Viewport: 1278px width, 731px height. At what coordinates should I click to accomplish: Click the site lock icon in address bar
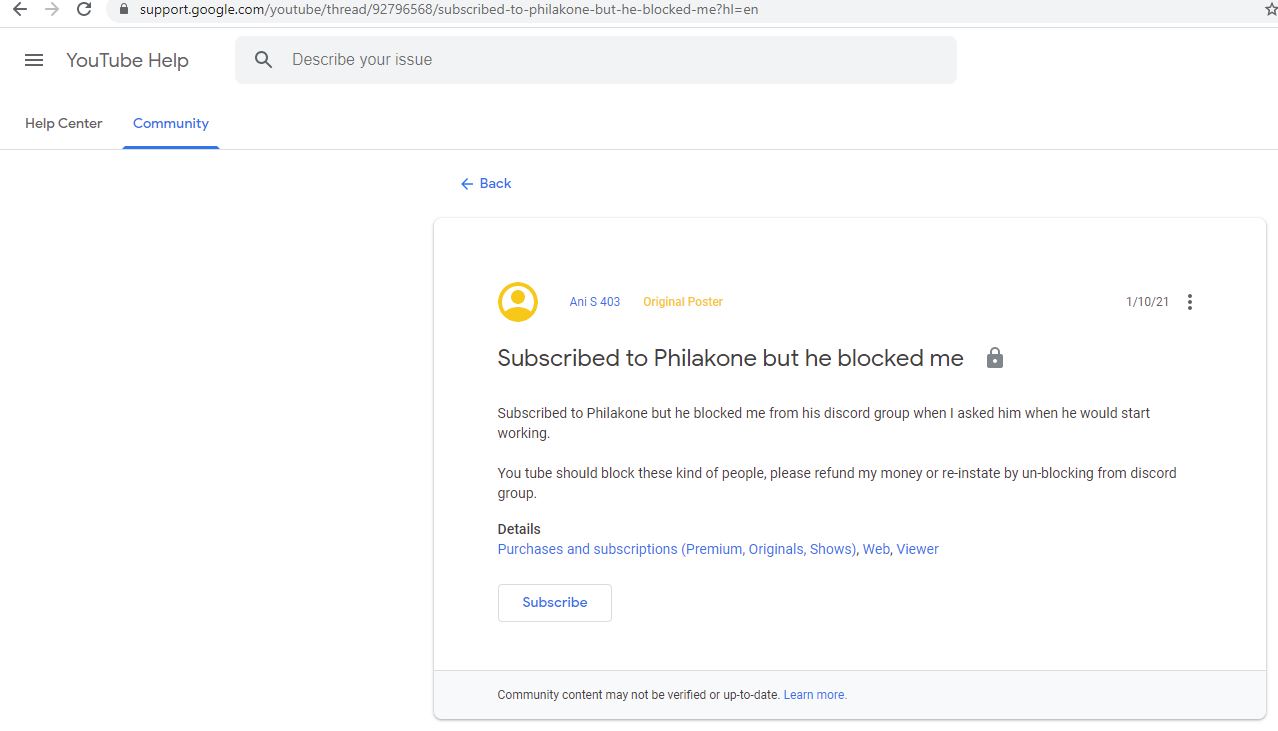point(124,9)
